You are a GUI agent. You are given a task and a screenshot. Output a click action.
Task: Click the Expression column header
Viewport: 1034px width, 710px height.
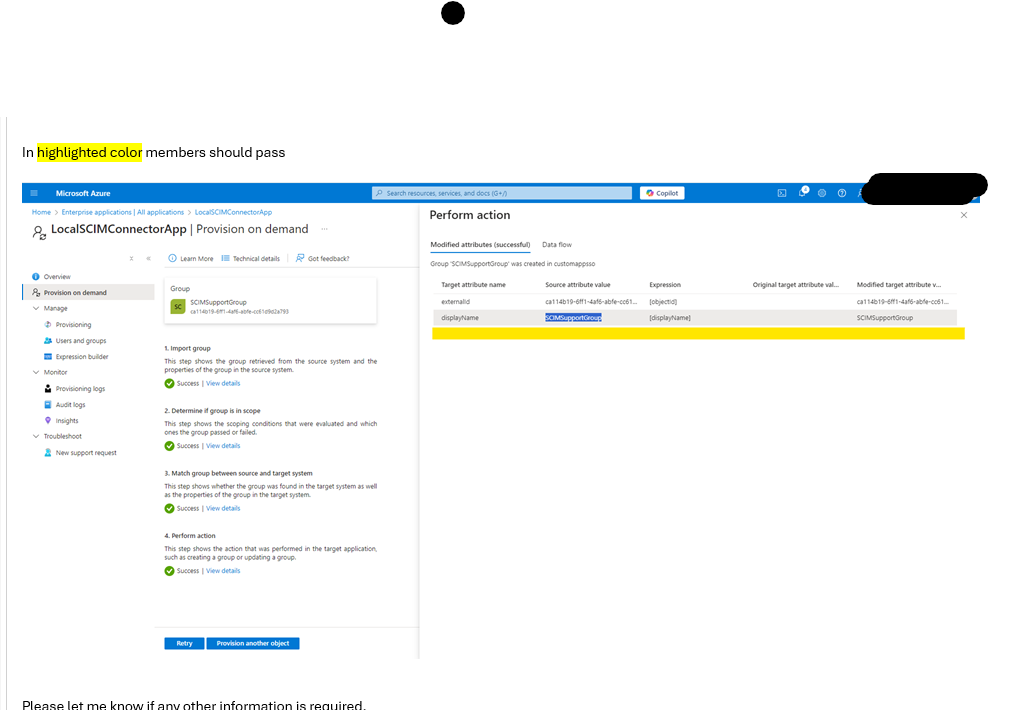[665, 285]
